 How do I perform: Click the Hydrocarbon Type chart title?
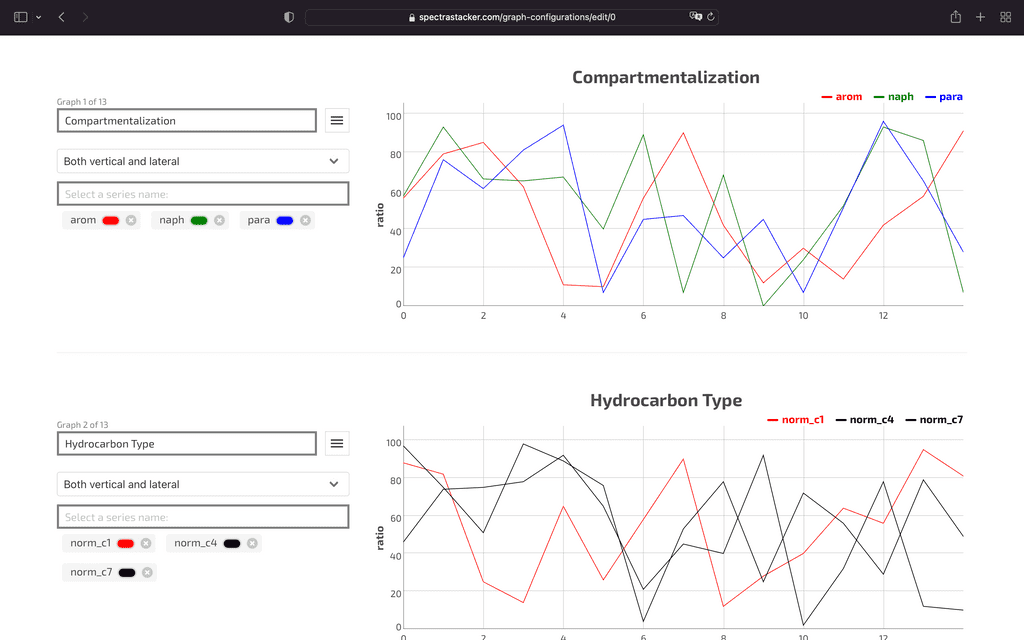pyautogui.click(x=666, y=400)
